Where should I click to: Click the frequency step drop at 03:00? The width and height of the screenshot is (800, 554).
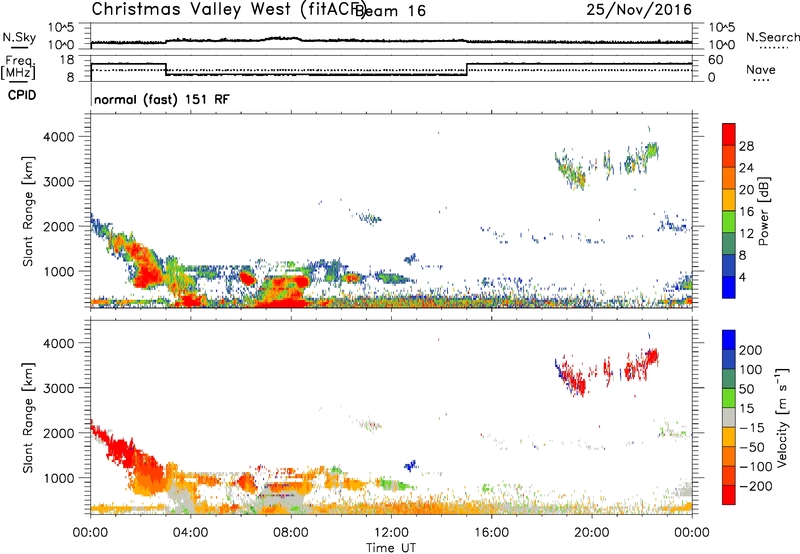(166, 69)
